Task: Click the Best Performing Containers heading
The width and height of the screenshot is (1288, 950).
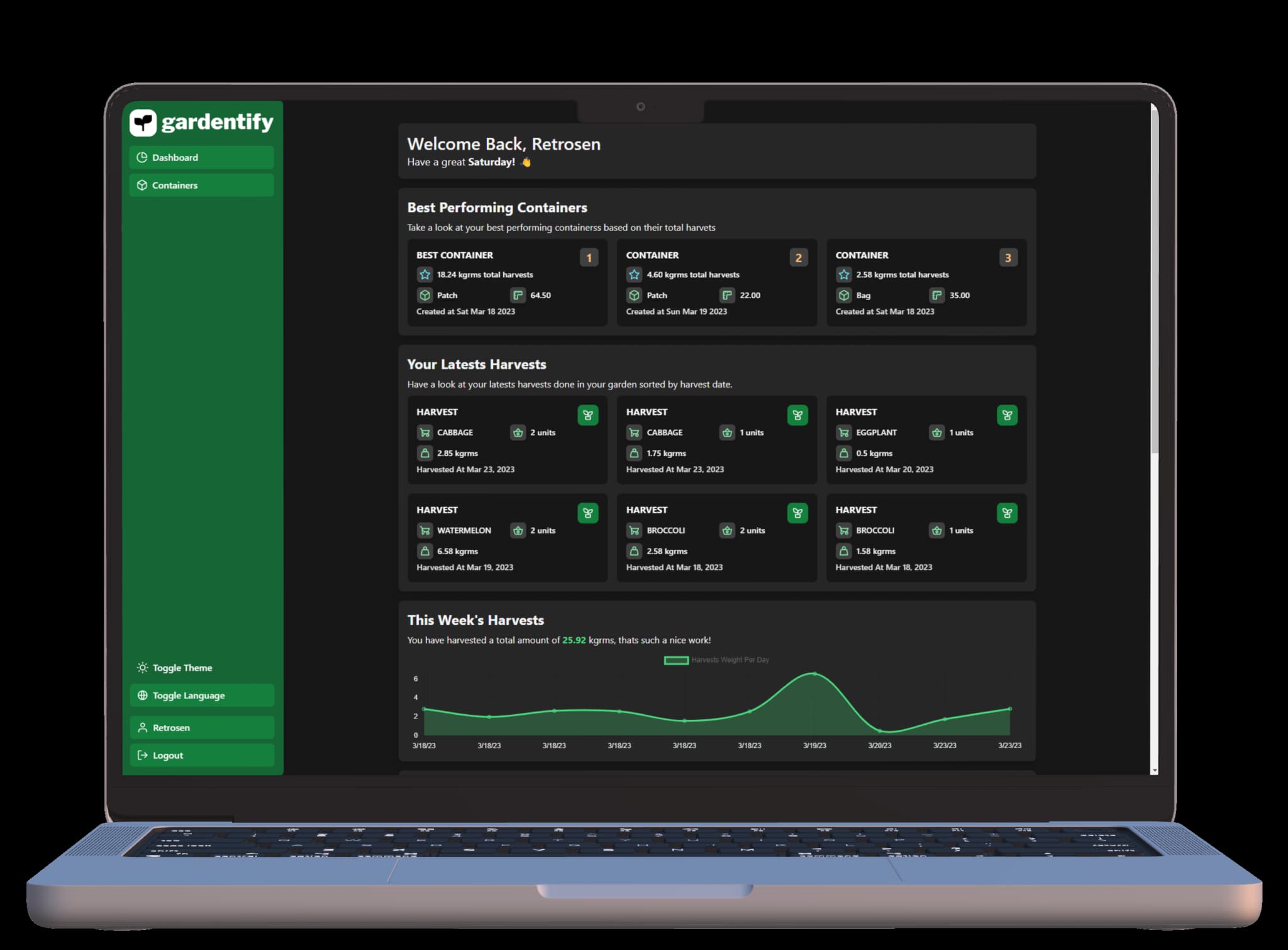Action: click(497, 208)
